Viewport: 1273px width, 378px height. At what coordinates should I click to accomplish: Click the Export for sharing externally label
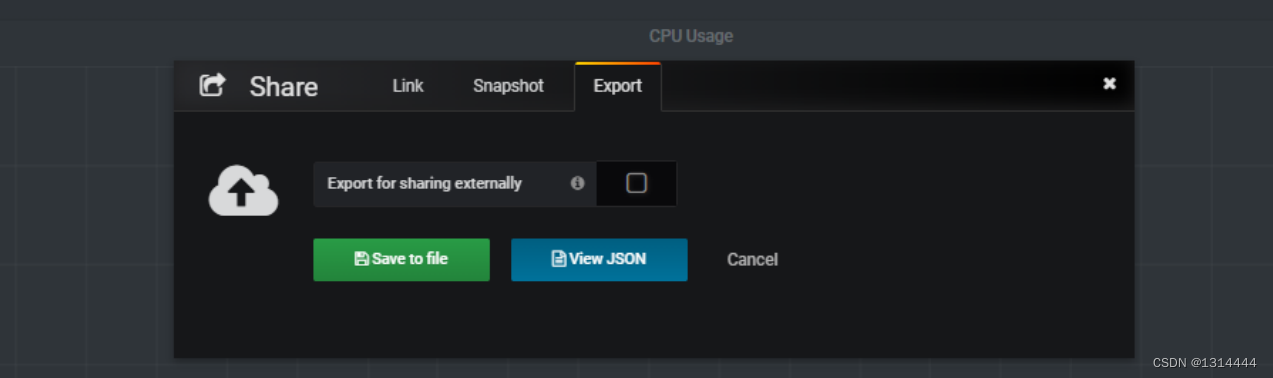(424, 183)
